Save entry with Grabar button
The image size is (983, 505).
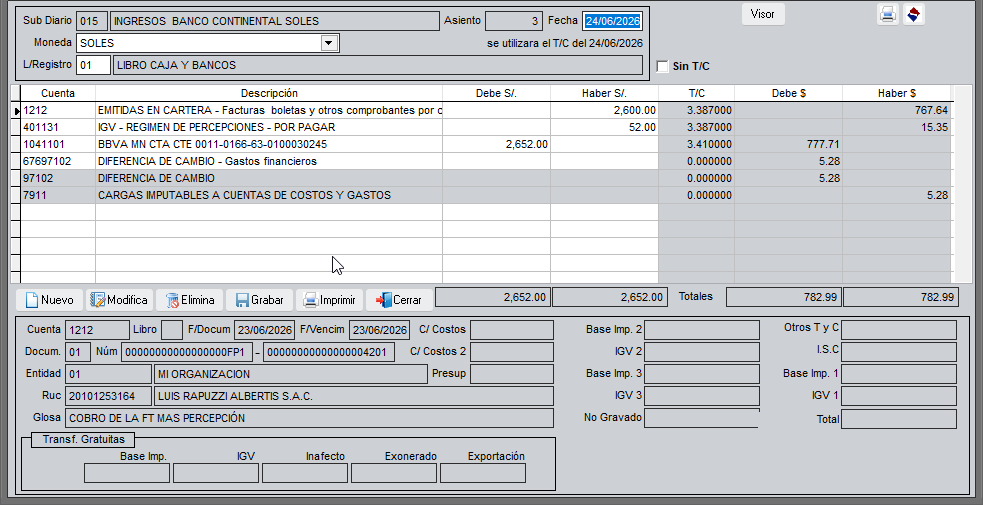259,300
